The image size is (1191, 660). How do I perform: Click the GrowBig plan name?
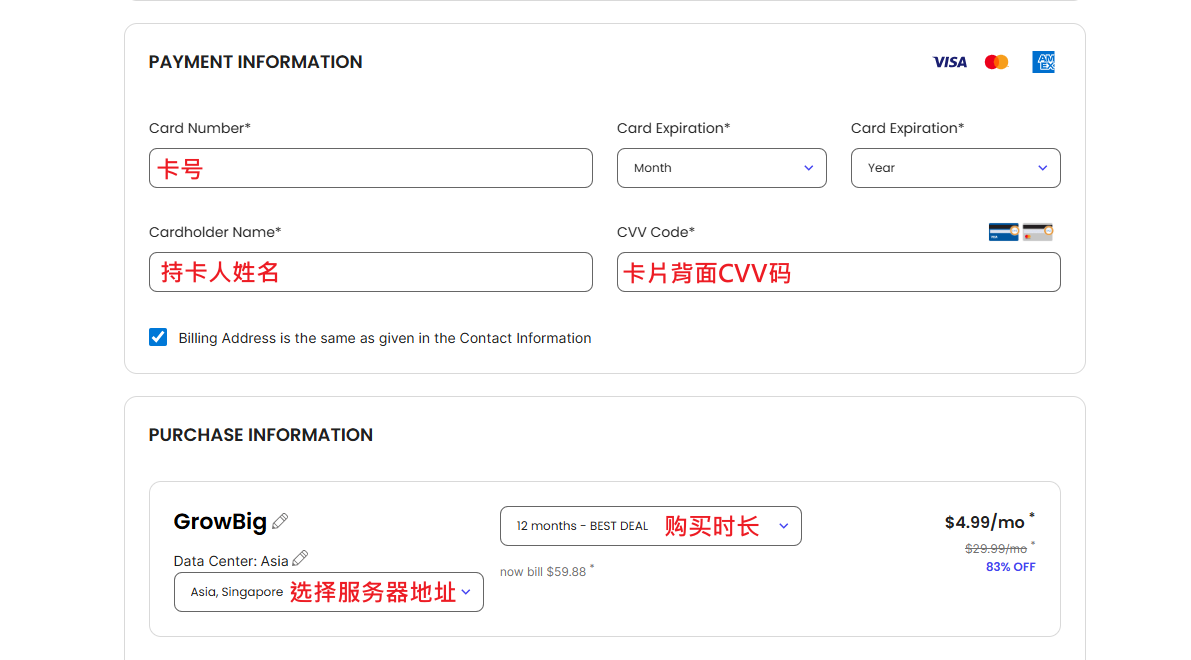[220, 521]
